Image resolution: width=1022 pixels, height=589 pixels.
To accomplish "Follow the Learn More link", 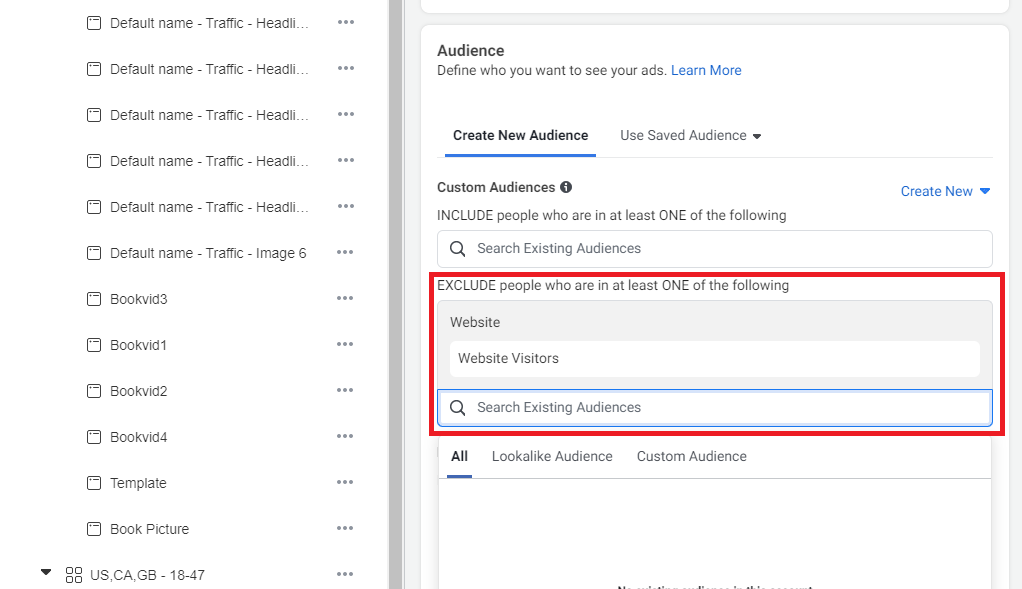I will pyautogui.click(x=706, y=70).
